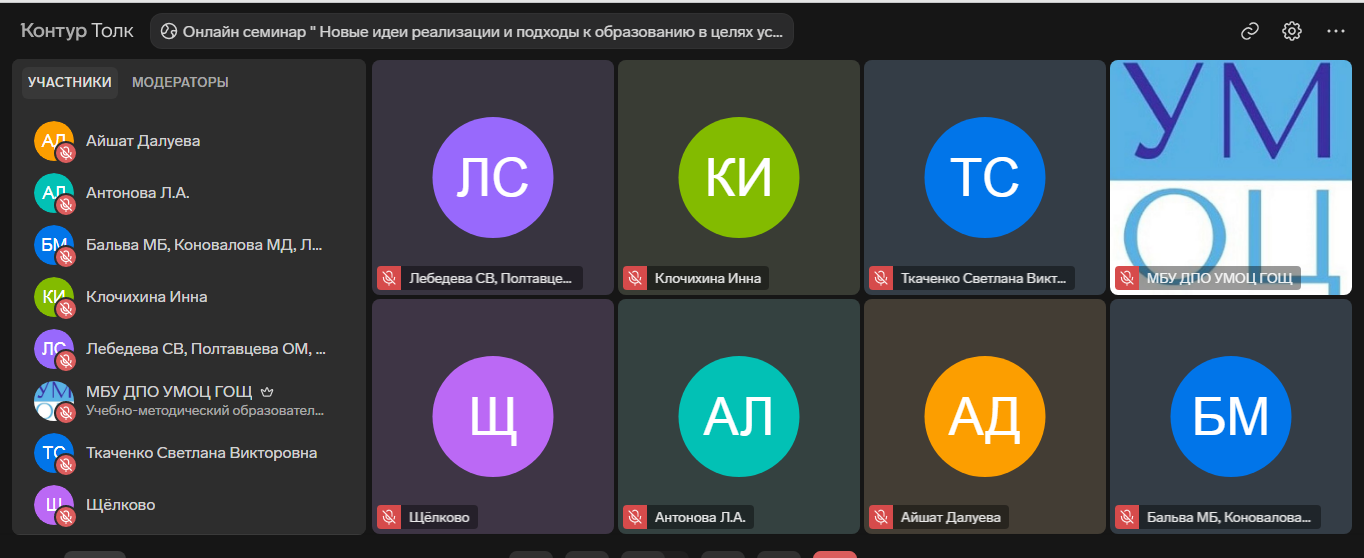
Task: Click Антонова Л.А. avatar in participant list
Action: (x=54, y=193)
